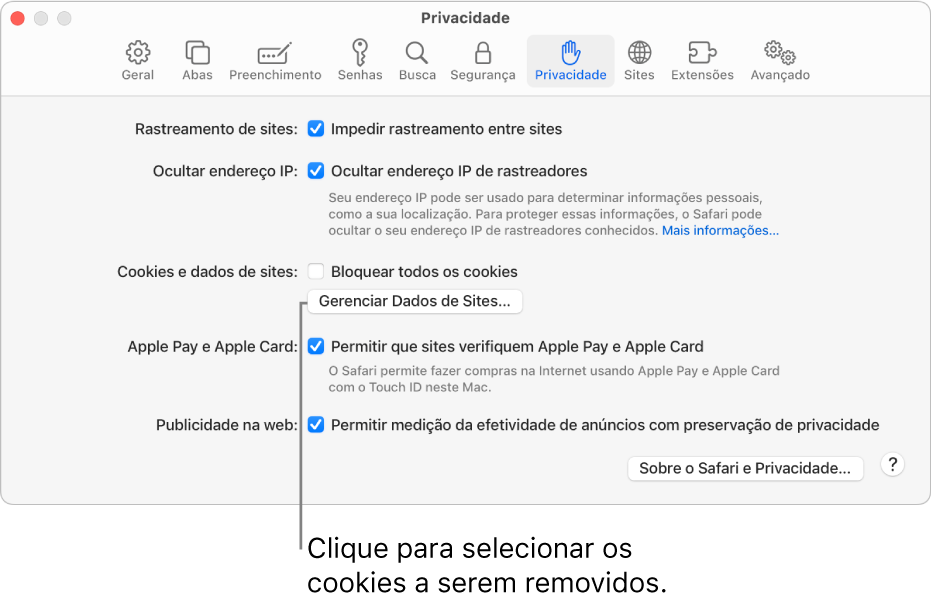Click the question mark help button
This screenshot has height=604, width=931.
coord(892,464)
